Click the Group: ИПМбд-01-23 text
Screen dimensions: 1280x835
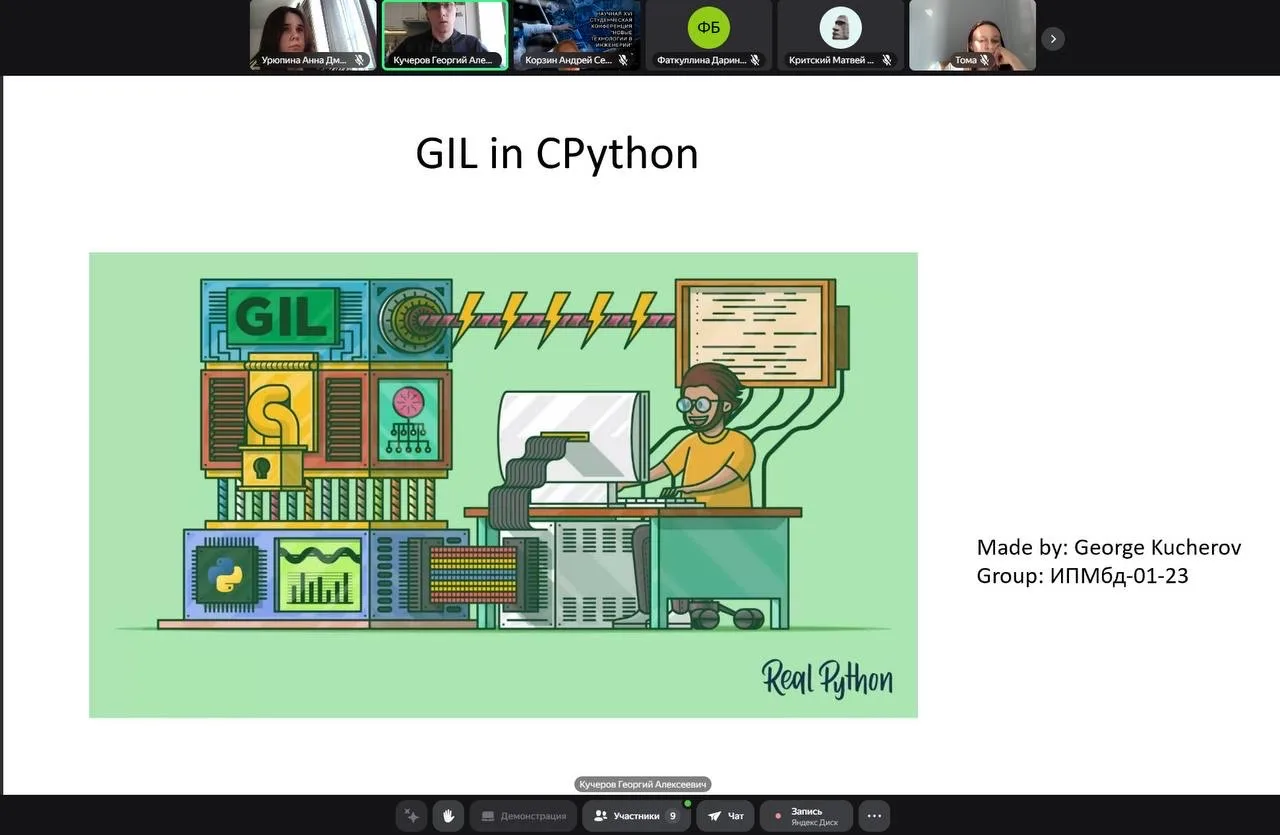point(1083,576)
